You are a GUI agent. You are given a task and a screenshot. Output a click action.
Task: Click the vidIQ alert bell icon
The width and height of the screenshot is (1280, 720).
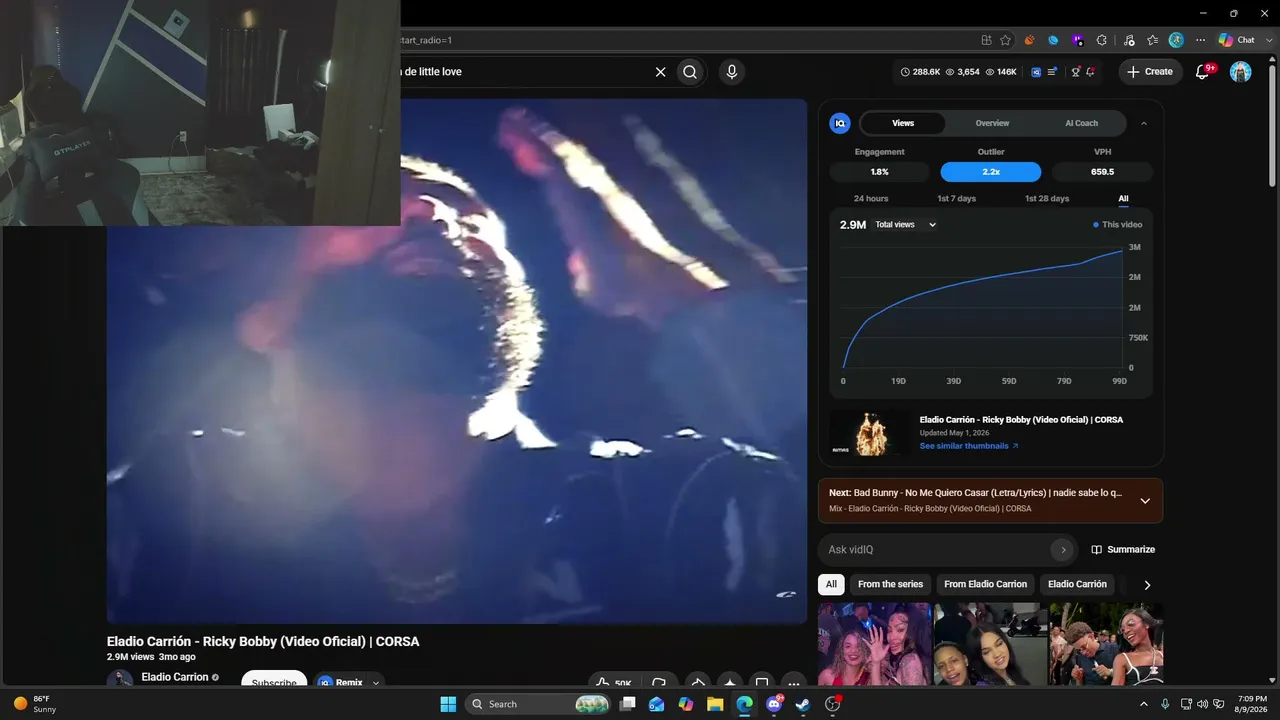(1090, 72)
